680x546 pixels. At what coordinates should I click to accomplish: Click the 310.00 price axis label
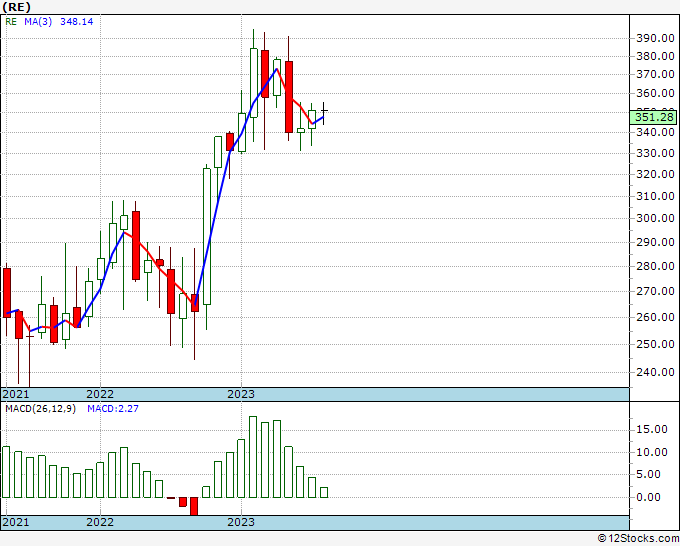(x=655, y=196)
